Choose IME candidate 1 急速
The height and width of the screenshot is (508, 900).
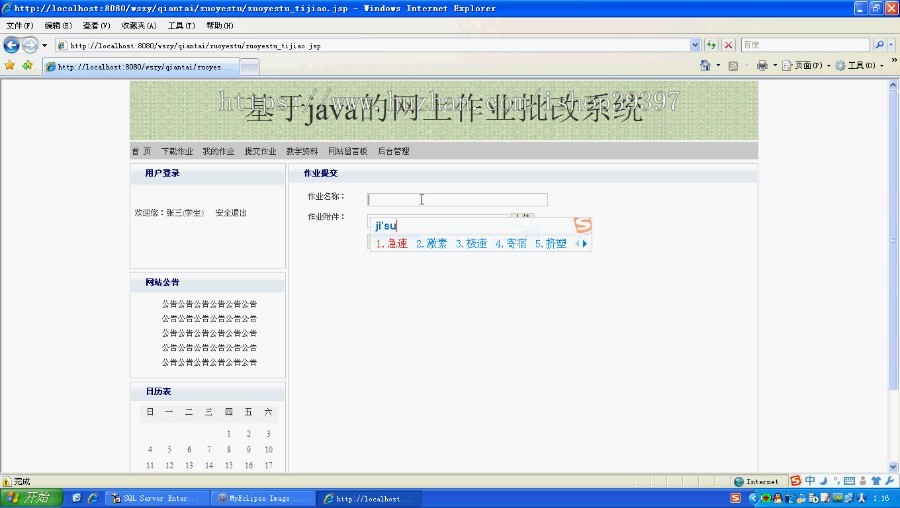pos(391,243)
